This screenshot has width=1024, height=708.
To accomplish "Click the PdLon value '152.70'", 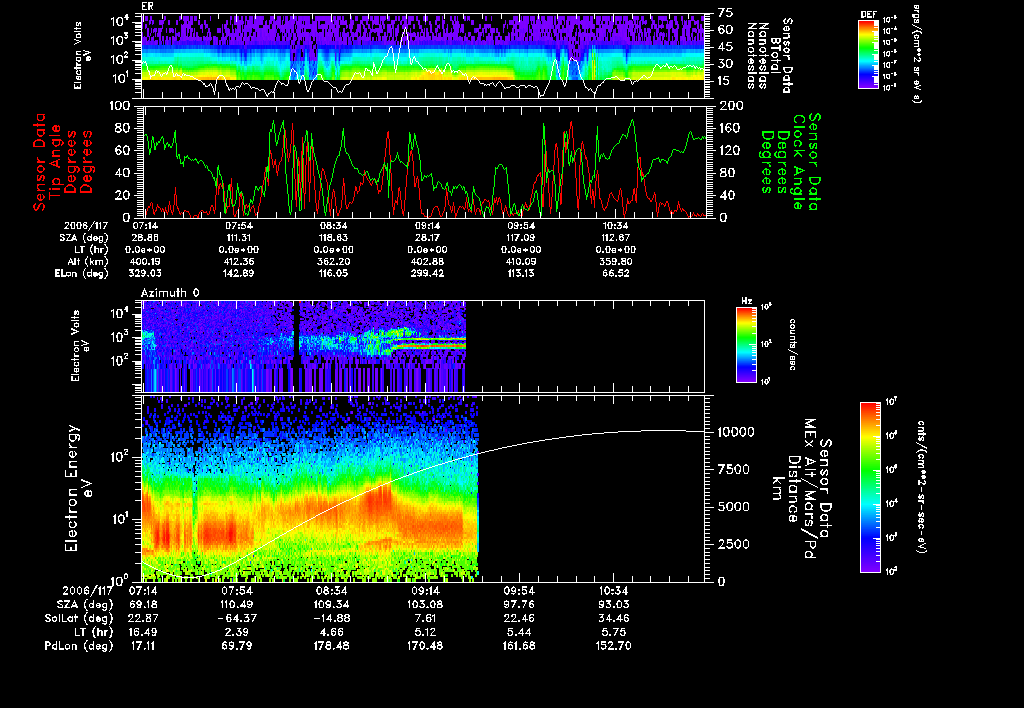I will pyautogui.click(x=614, y=645).
